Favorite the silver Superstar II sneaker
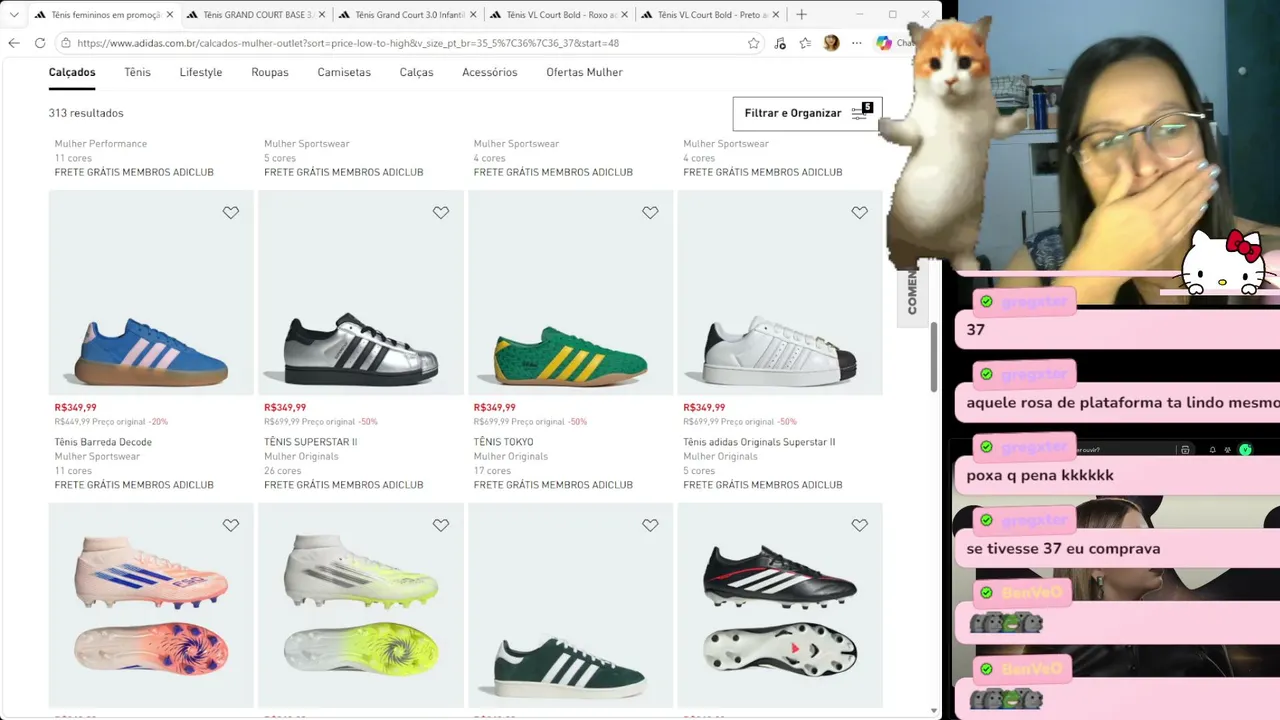Image resolution: width=1280 pixels, height=720 pixels. point(441,212)
